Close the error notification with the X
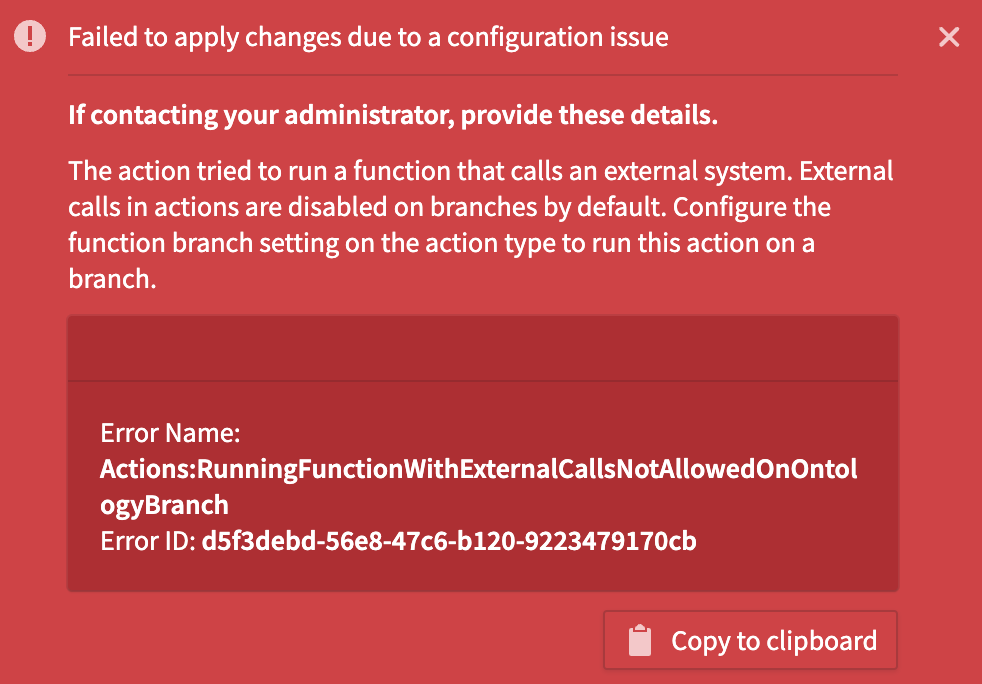The width and height of the screenshot is (982, 684). pyautogui.click(x=948, y=38)
